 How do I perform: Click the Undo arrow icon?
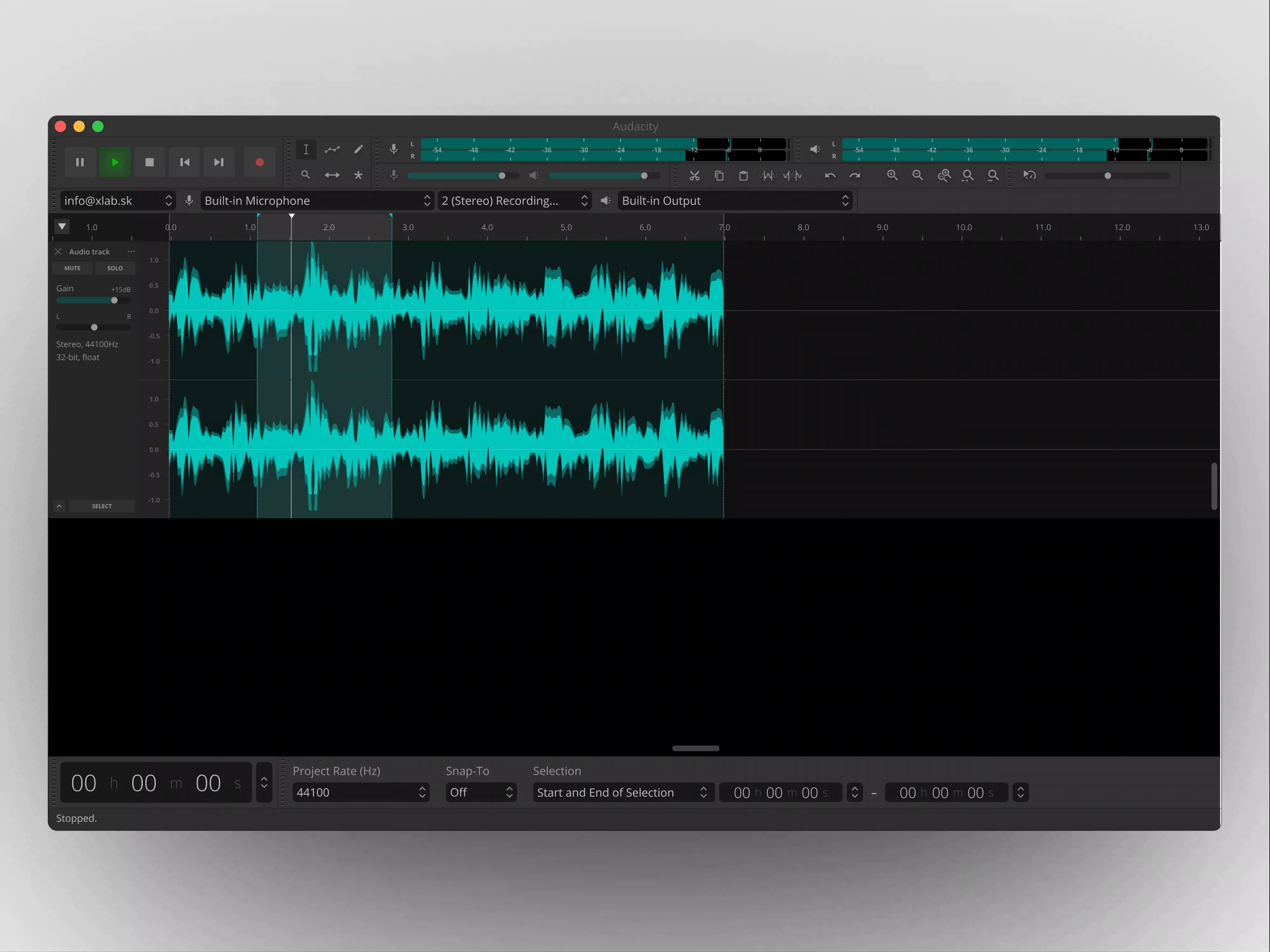(x=830, y=175)
